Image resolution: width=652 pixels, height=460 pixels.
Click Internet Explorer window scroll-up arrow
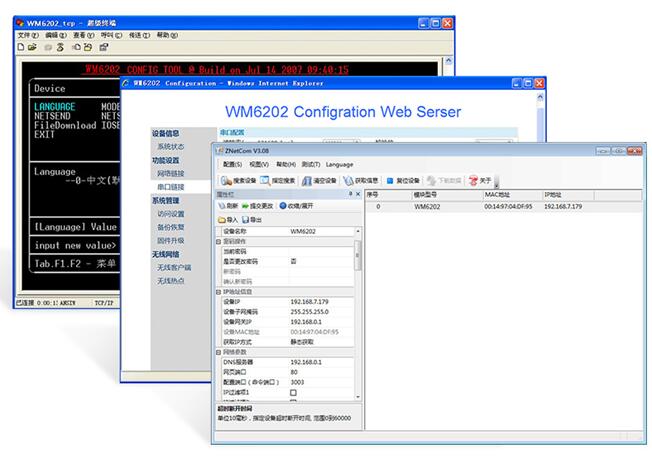pos(540,97)
